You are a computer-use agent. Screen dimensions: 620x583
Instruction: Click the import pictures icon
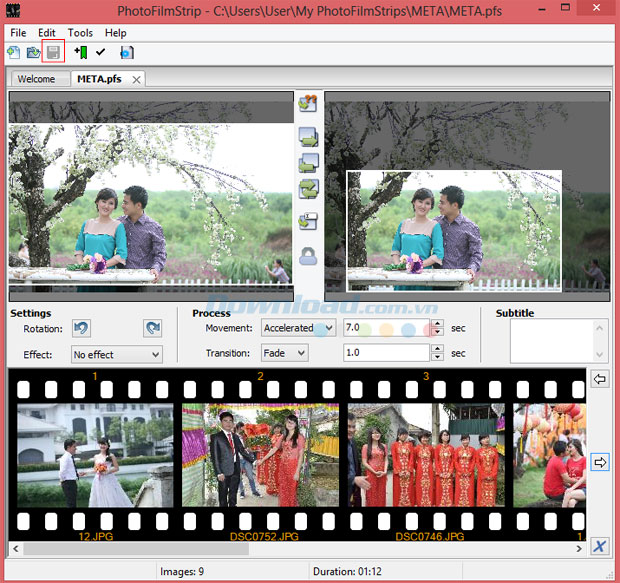80,53
